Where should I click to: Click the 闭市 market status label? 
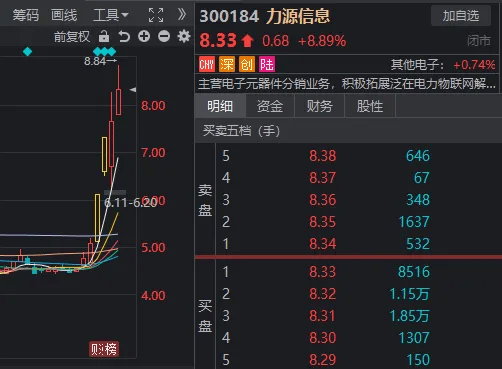(479, 41)
